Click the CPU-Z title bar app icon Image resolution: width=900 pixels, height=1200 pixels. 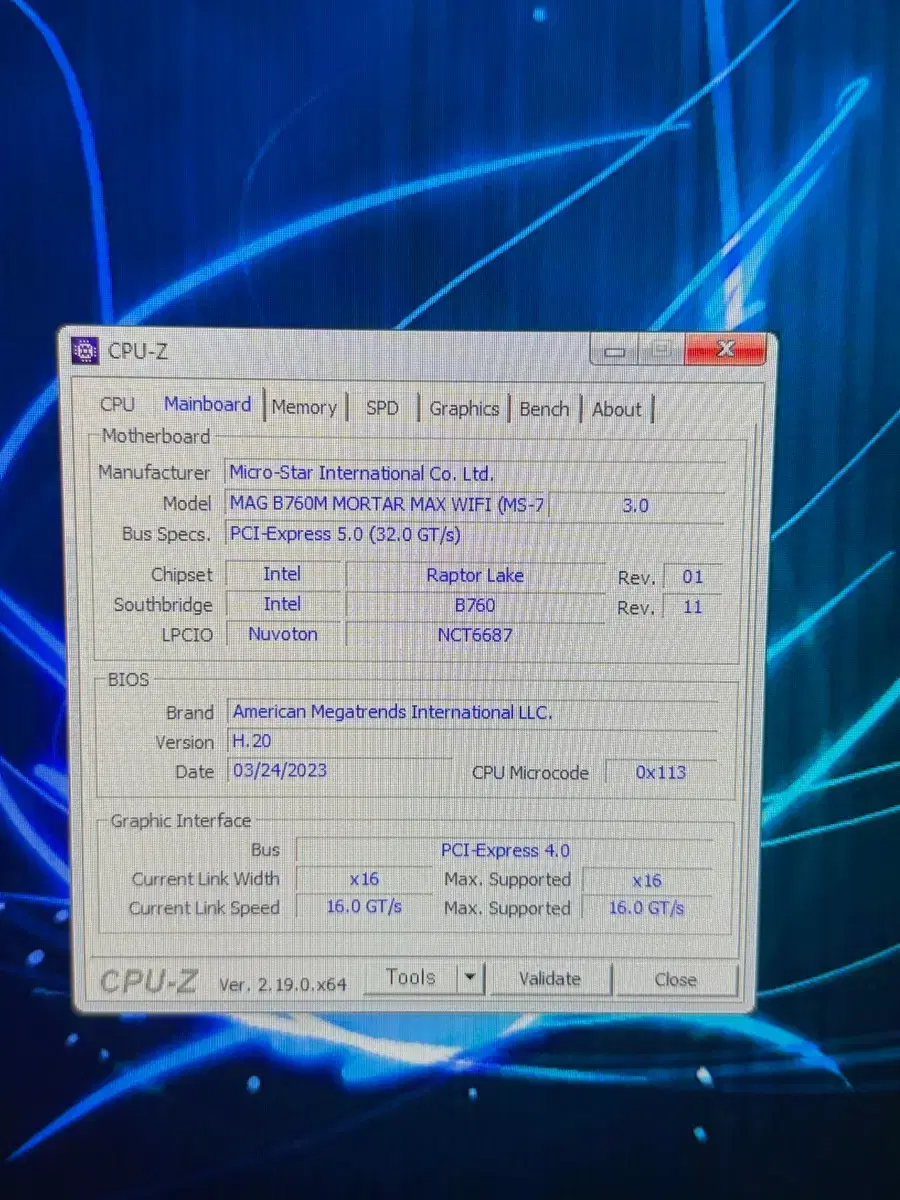(86, 351)
